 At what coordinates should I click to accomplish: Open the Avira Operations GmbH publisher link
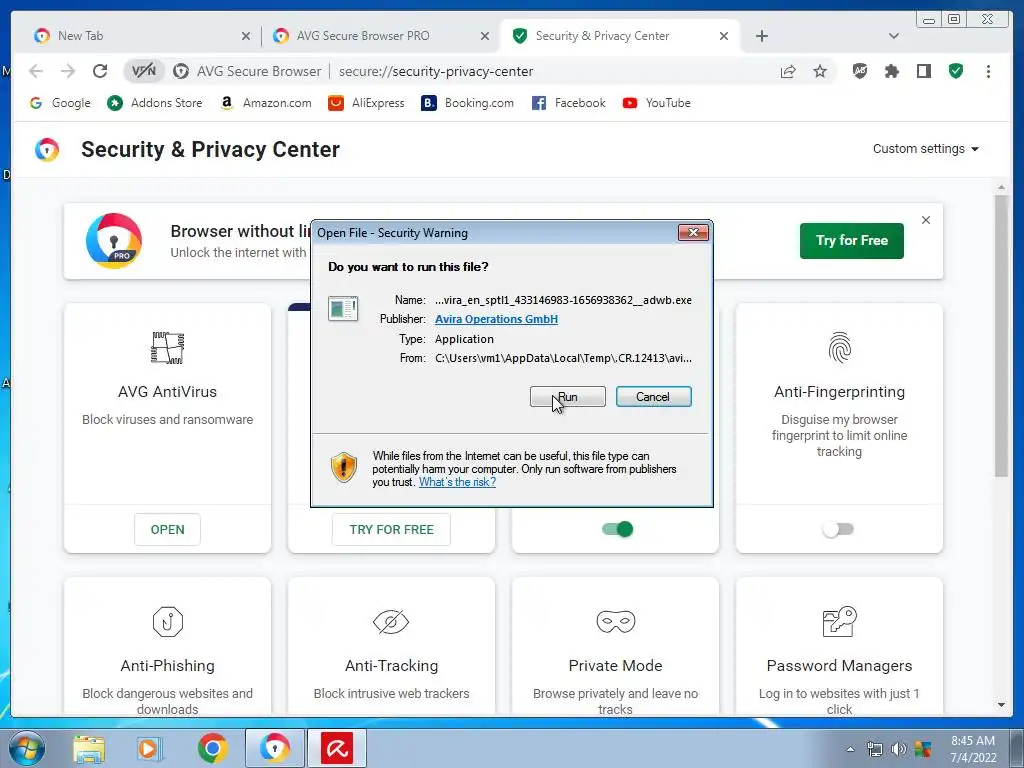pos(496,319)
